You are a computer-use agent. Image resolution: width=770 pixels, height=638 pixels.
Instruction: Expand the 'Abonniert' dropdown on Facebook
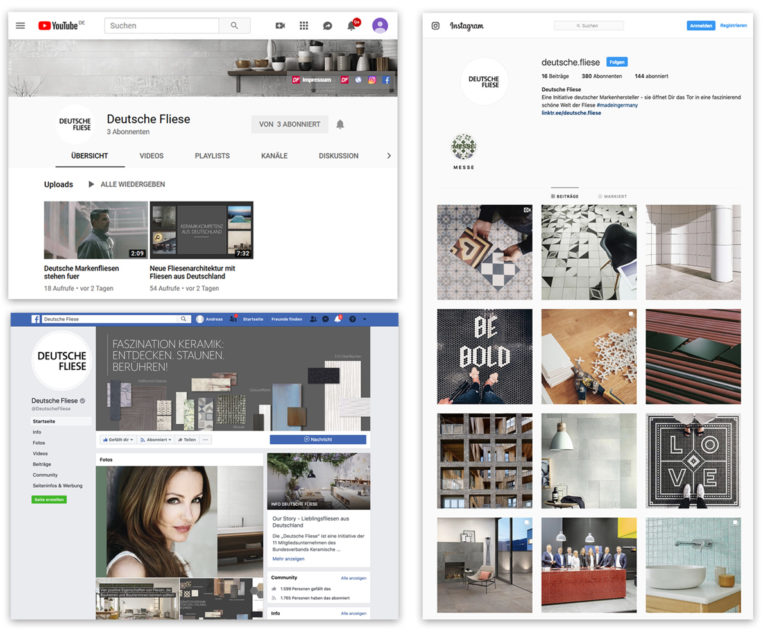coord(156,440)
